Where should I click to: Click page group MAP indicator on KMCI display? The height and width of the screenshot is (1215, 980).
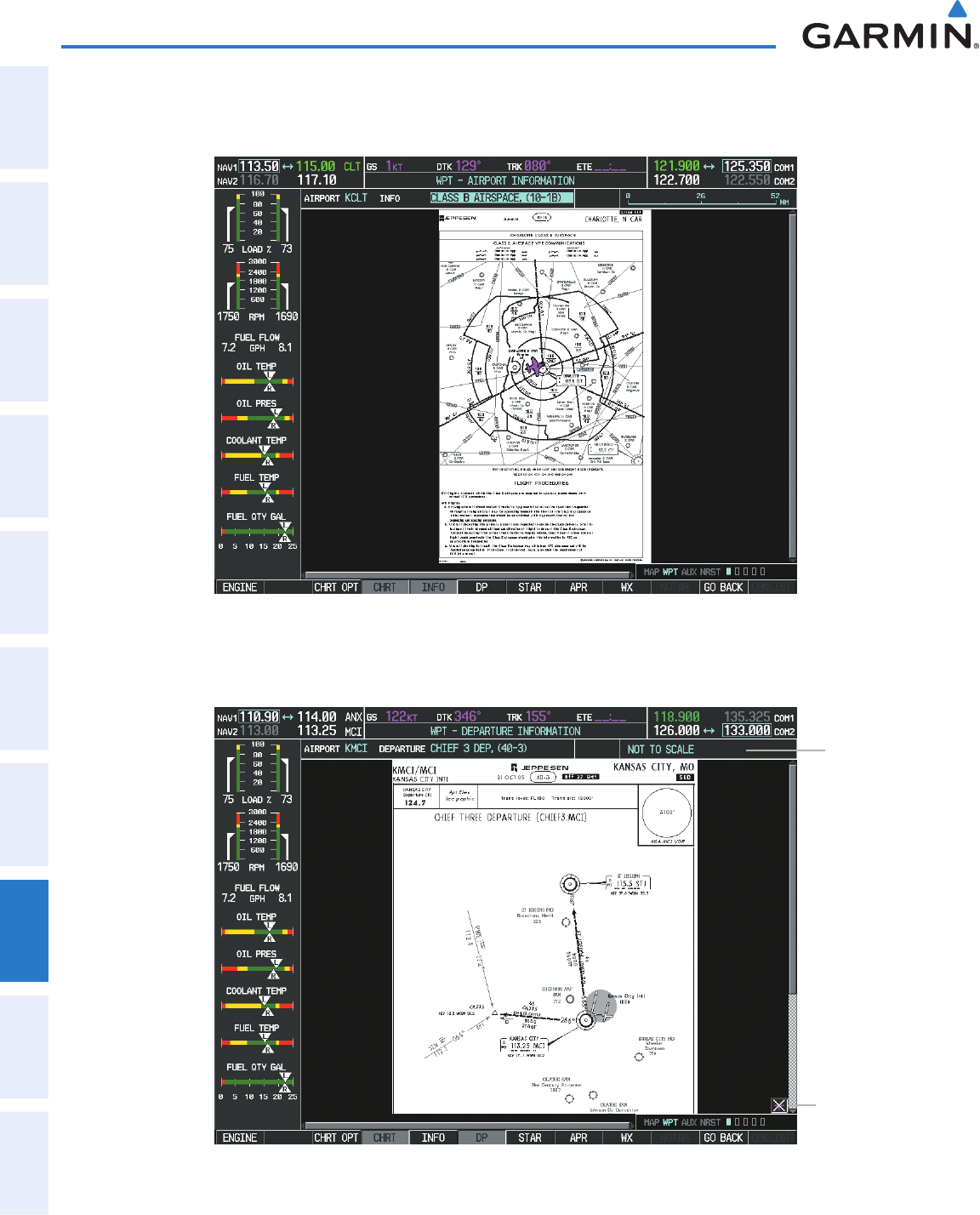(x=652, y=1123)
